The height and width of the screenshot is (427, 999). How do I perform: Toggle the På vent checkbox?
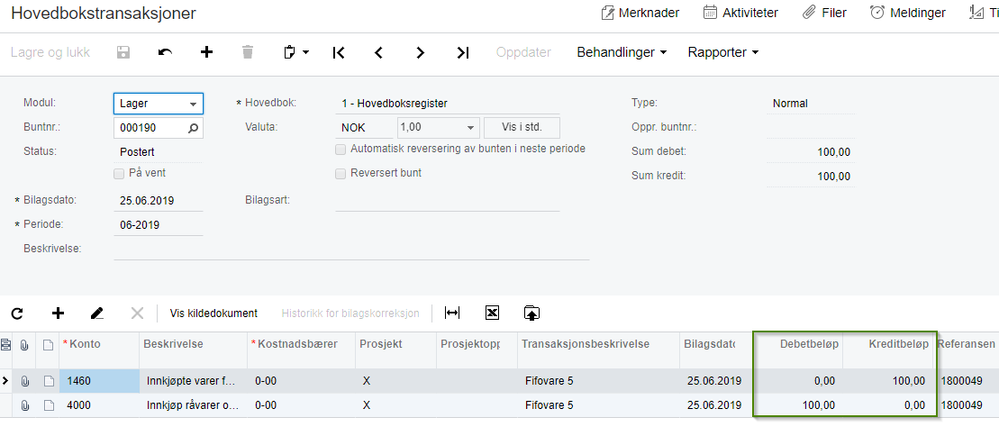coord(120,174)
